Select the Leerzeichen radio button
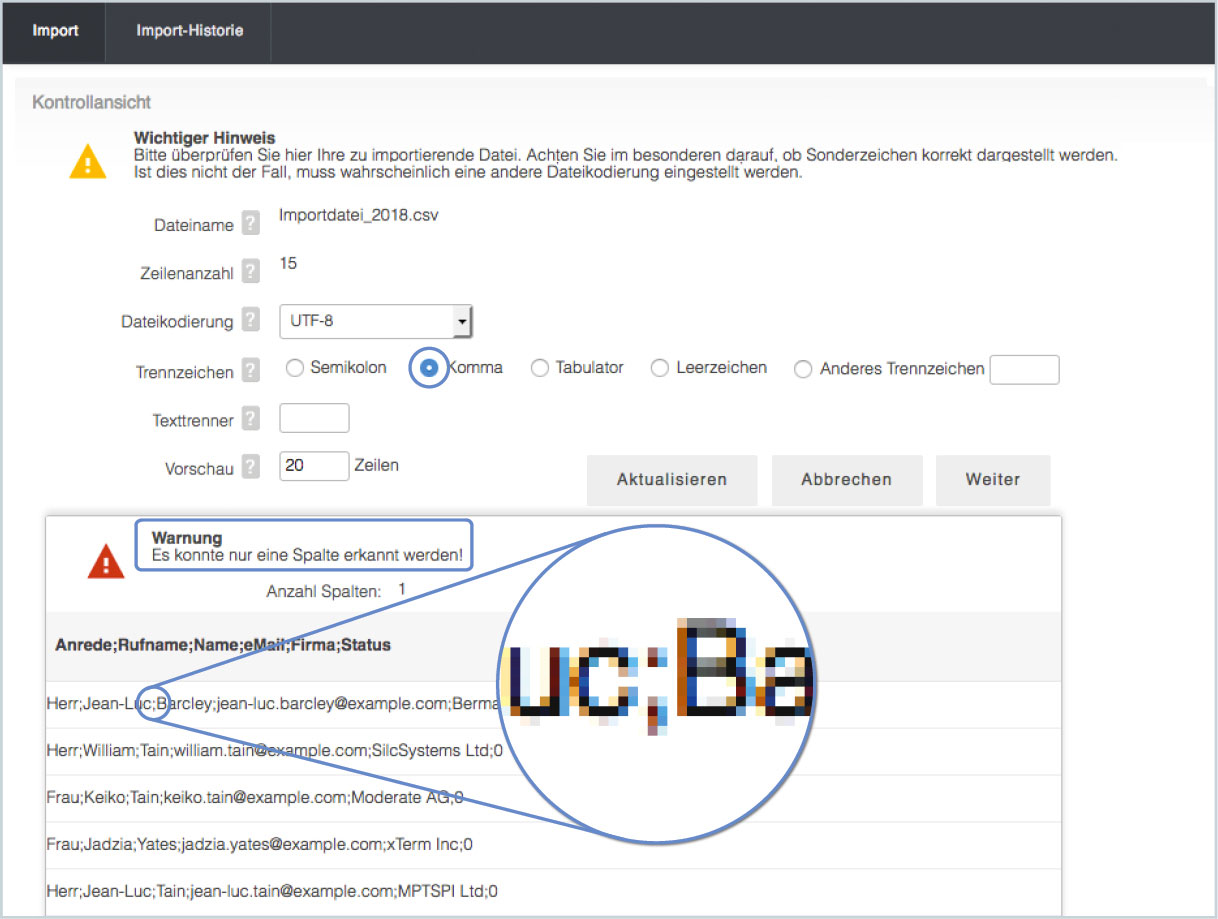Image resolution: width=1218 pixels, height=919 pixels. coord(660,368)
